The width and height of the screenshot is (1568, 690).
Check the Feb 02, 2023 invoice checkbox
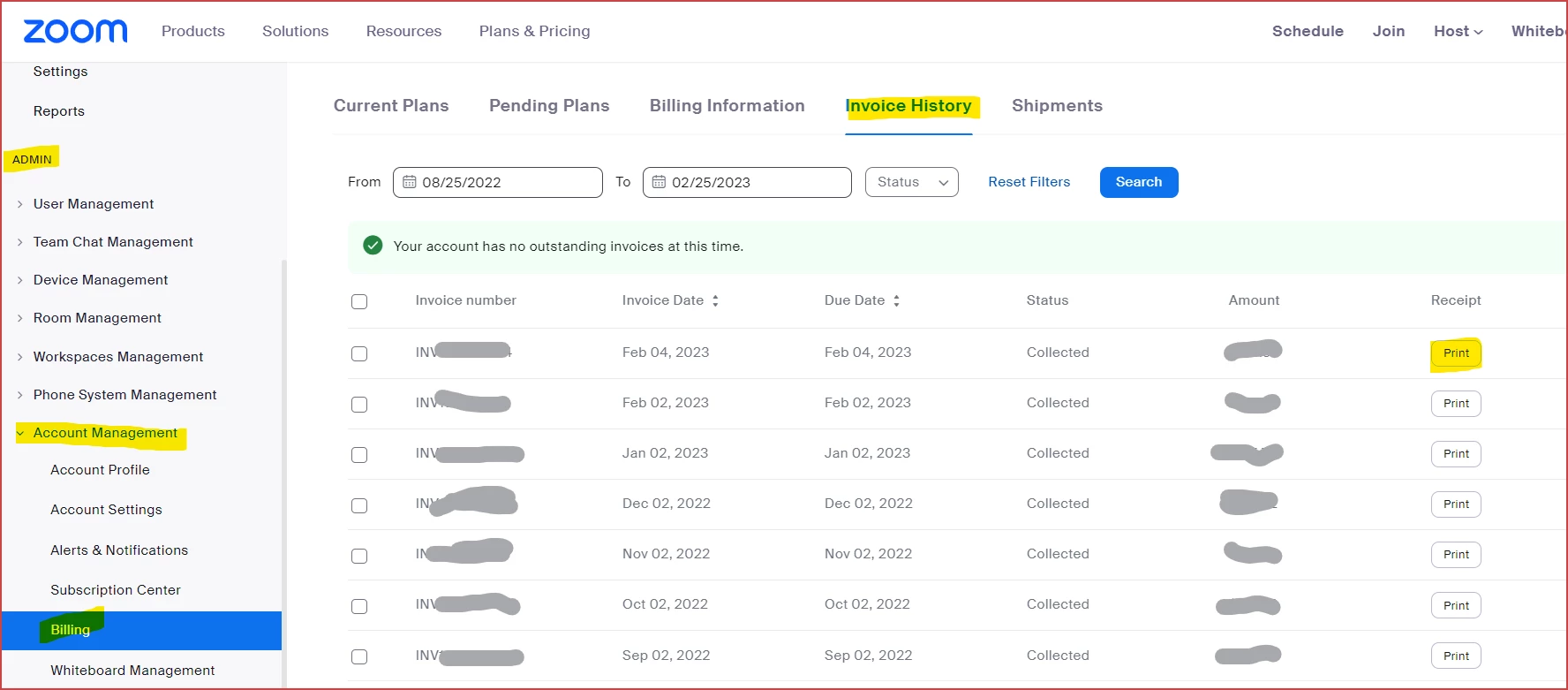click(359, 404)
